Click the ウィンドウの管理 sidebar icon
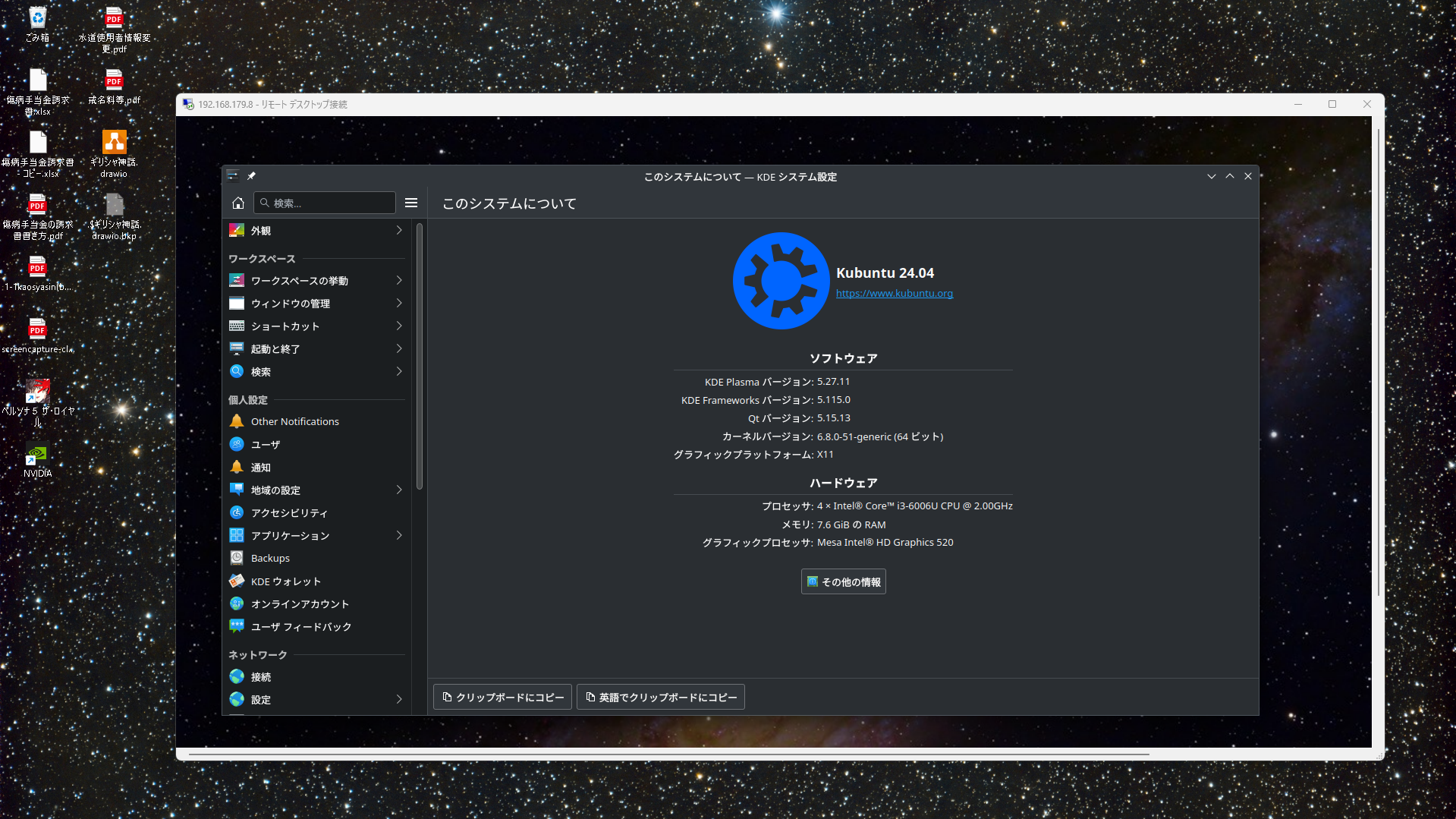 click(237, 303)
